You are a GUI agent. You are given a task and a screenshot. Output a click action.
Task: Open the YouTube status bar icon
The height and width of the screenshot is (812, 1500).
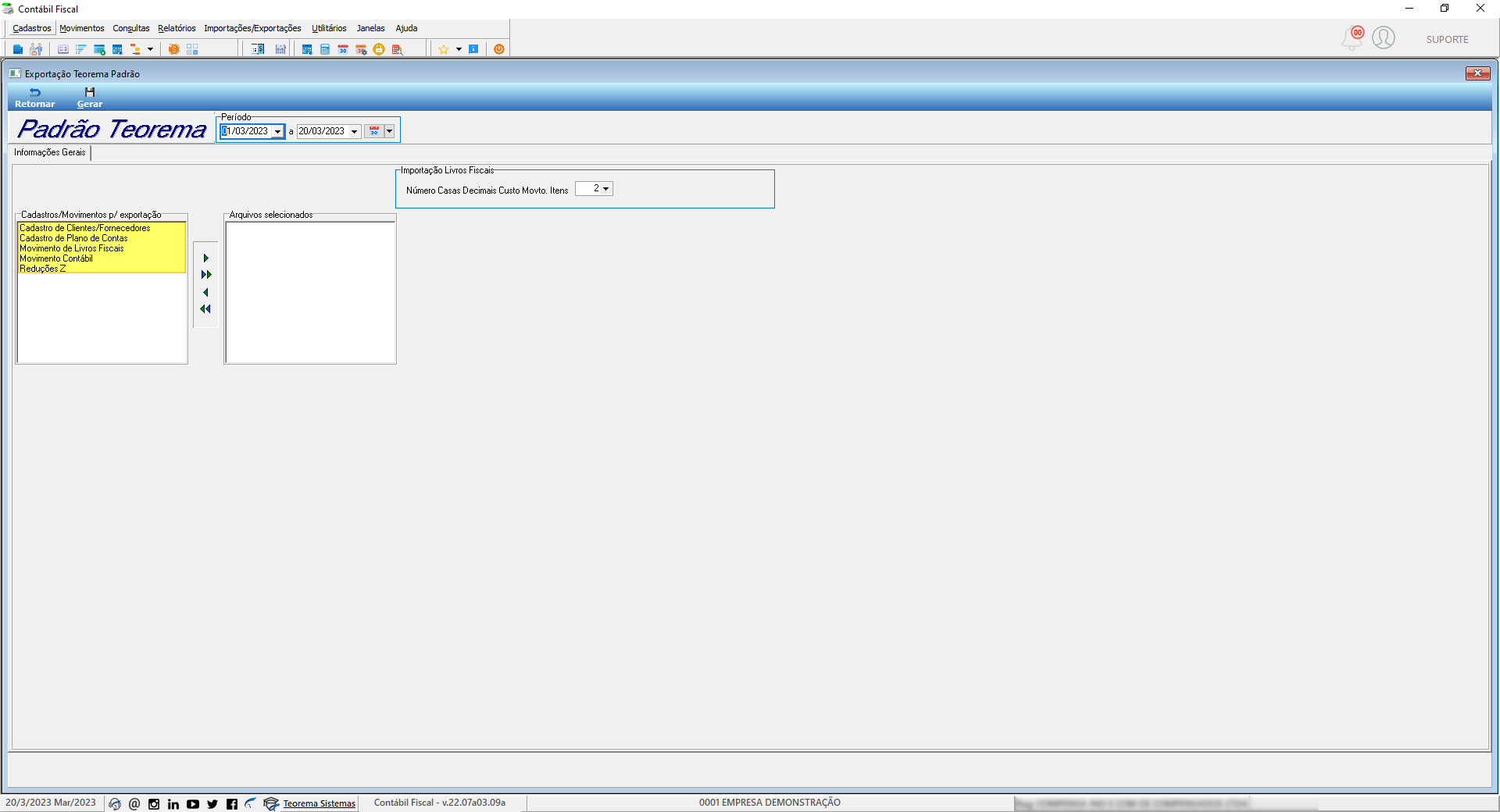pos(193,803)
